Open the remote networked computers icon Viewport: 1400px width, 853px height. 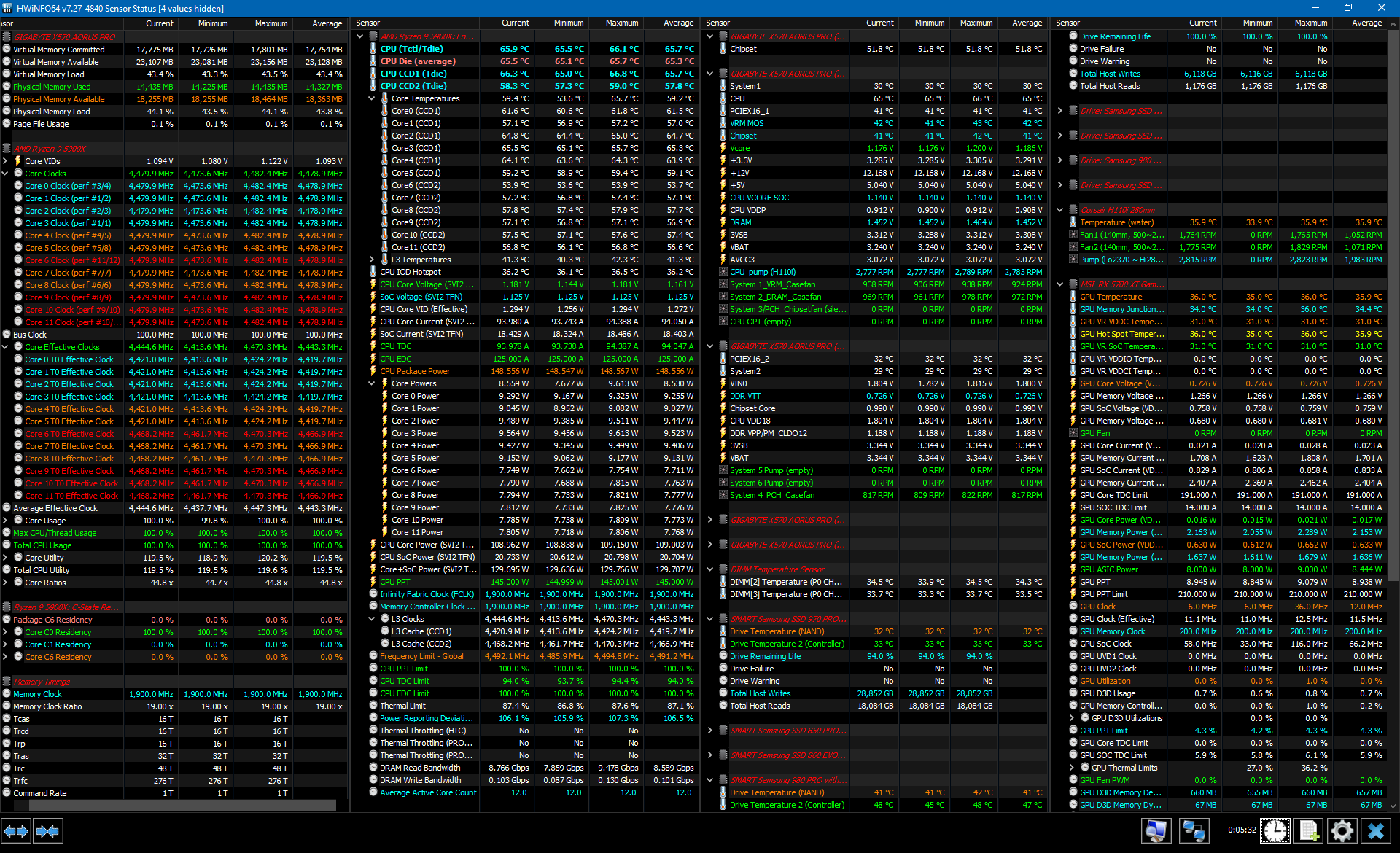point(1193,830)
